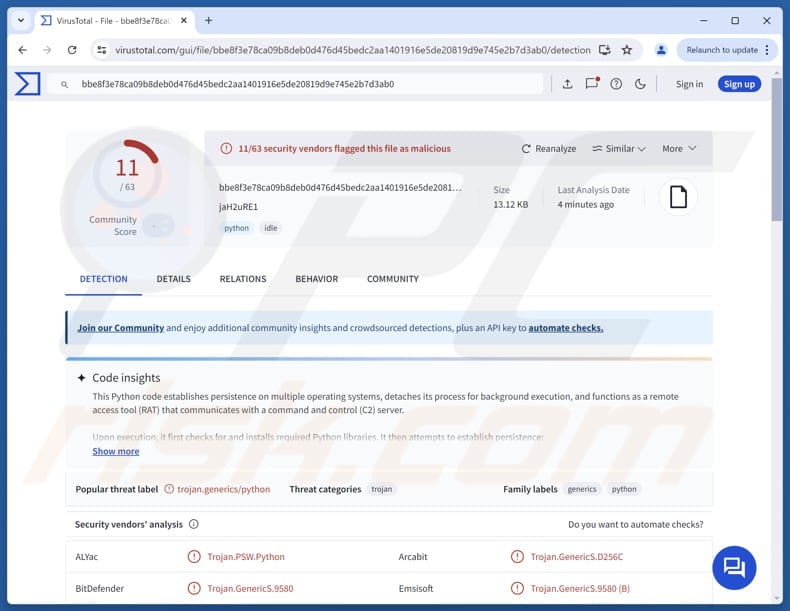
Task: Click Emsisoft Trojan.GenericS.9580 (B) detection
Action: (580, 588)
